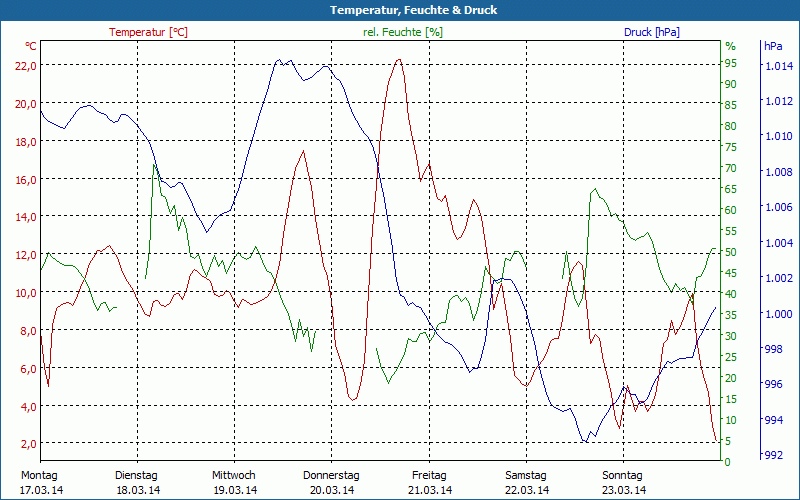
Task: Pick the 'Samstag 22.03.14' date marker
Action: 526,482
